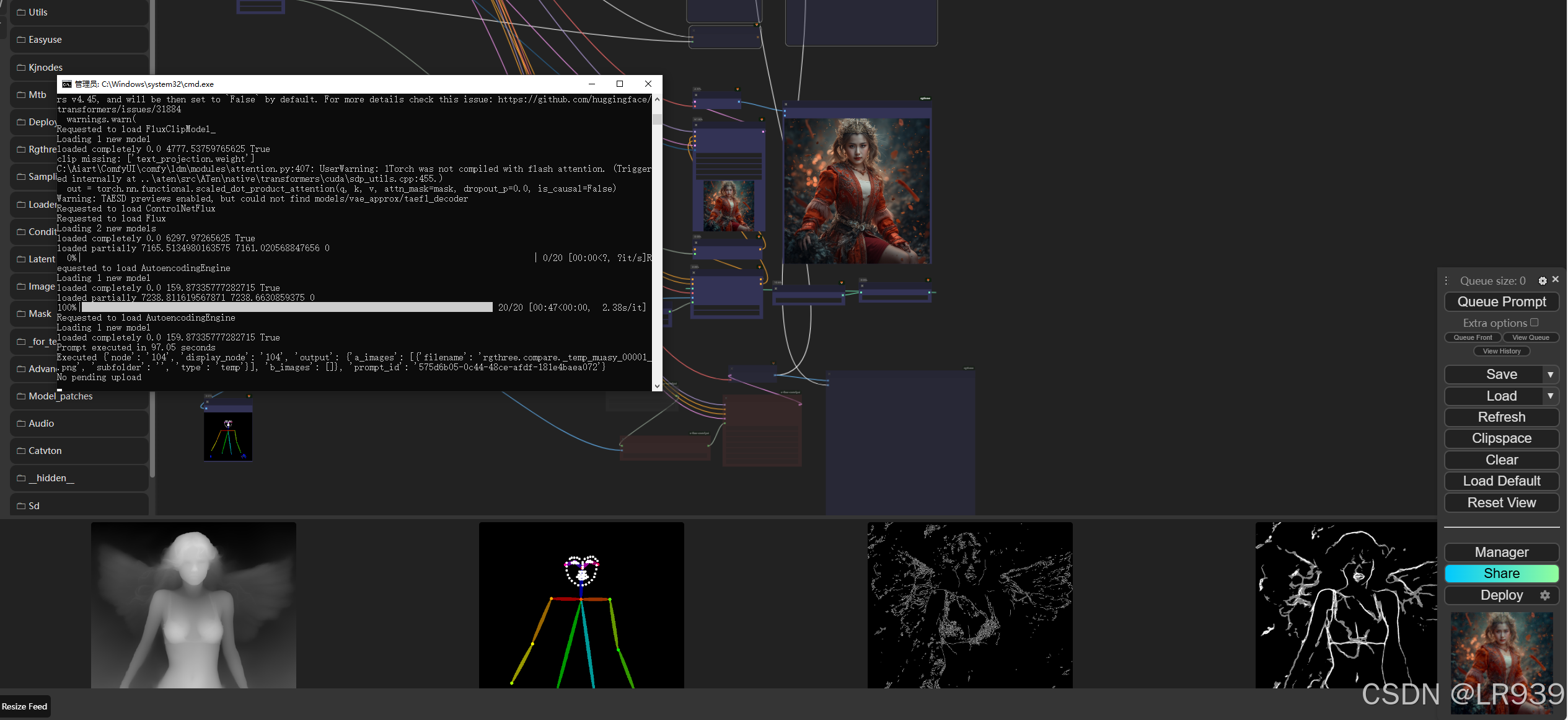Click the Catvton folder icon
The width and height of the screenshot is (1568, 720).
[21, 451]
